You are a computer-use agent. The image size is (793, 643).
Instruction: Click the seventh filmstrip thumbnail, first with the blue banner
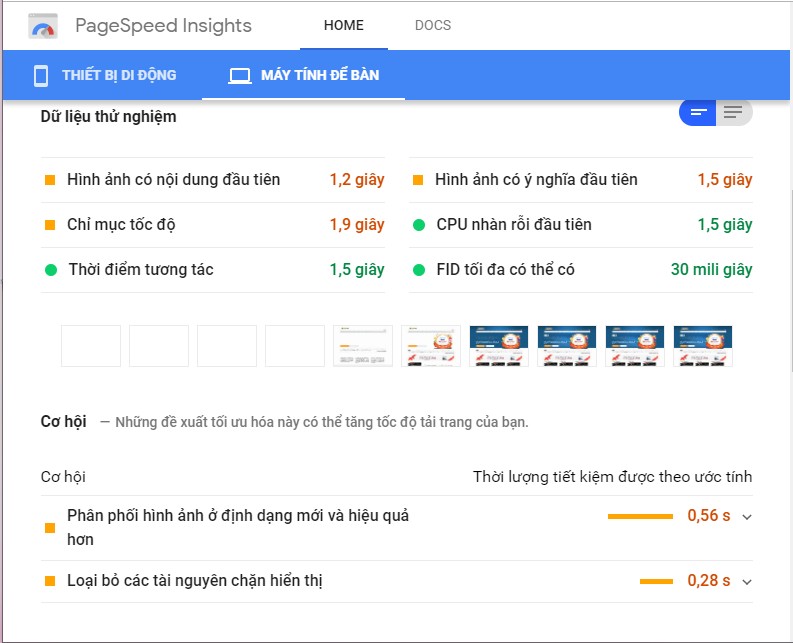coord(499,346)
